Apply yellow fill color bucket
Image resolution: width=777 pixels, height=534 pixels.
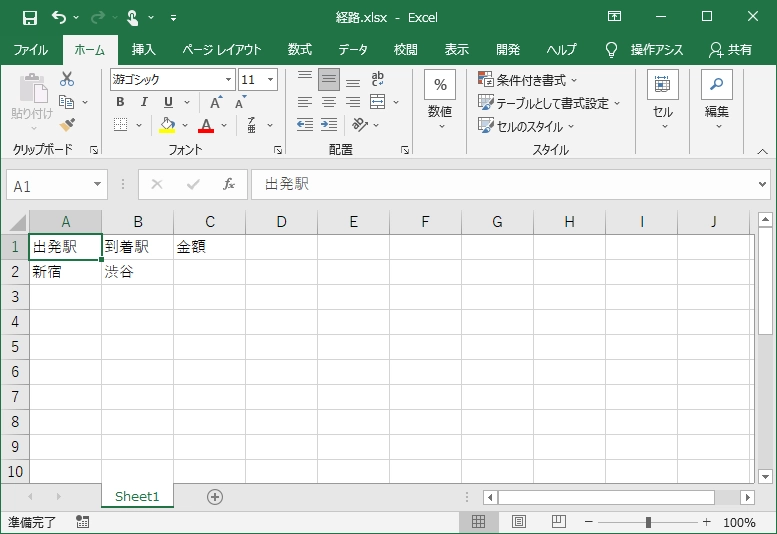(167, 125)
